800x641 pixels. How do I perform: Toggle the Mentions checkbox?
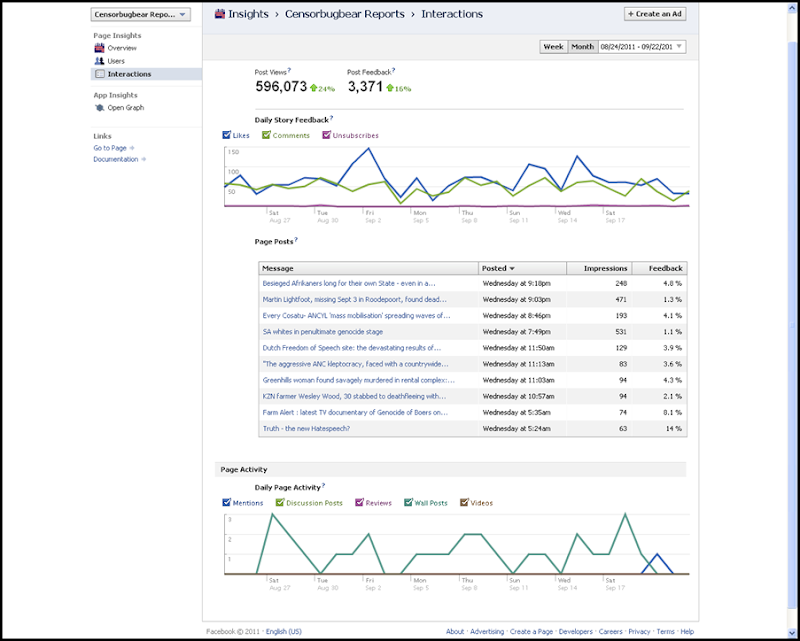click(x=227, y=503)
